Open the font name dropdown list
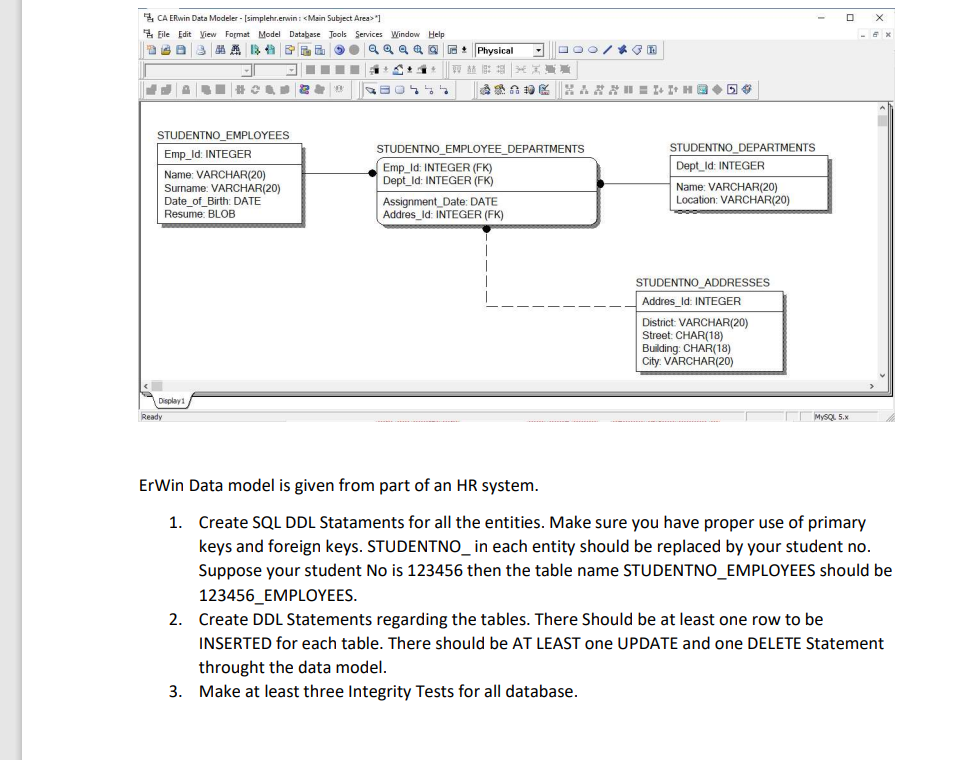 pyautogui.click(x=247, y=70)
